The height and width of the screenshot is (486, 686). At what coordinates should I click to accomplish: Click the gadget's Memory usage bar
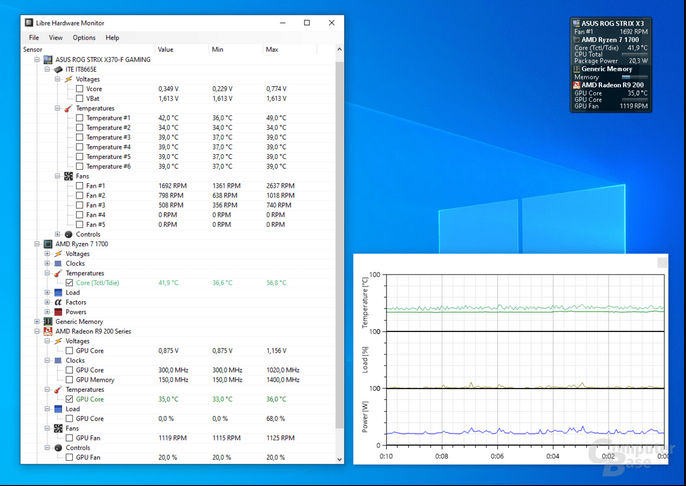click(x=634, y=77)
